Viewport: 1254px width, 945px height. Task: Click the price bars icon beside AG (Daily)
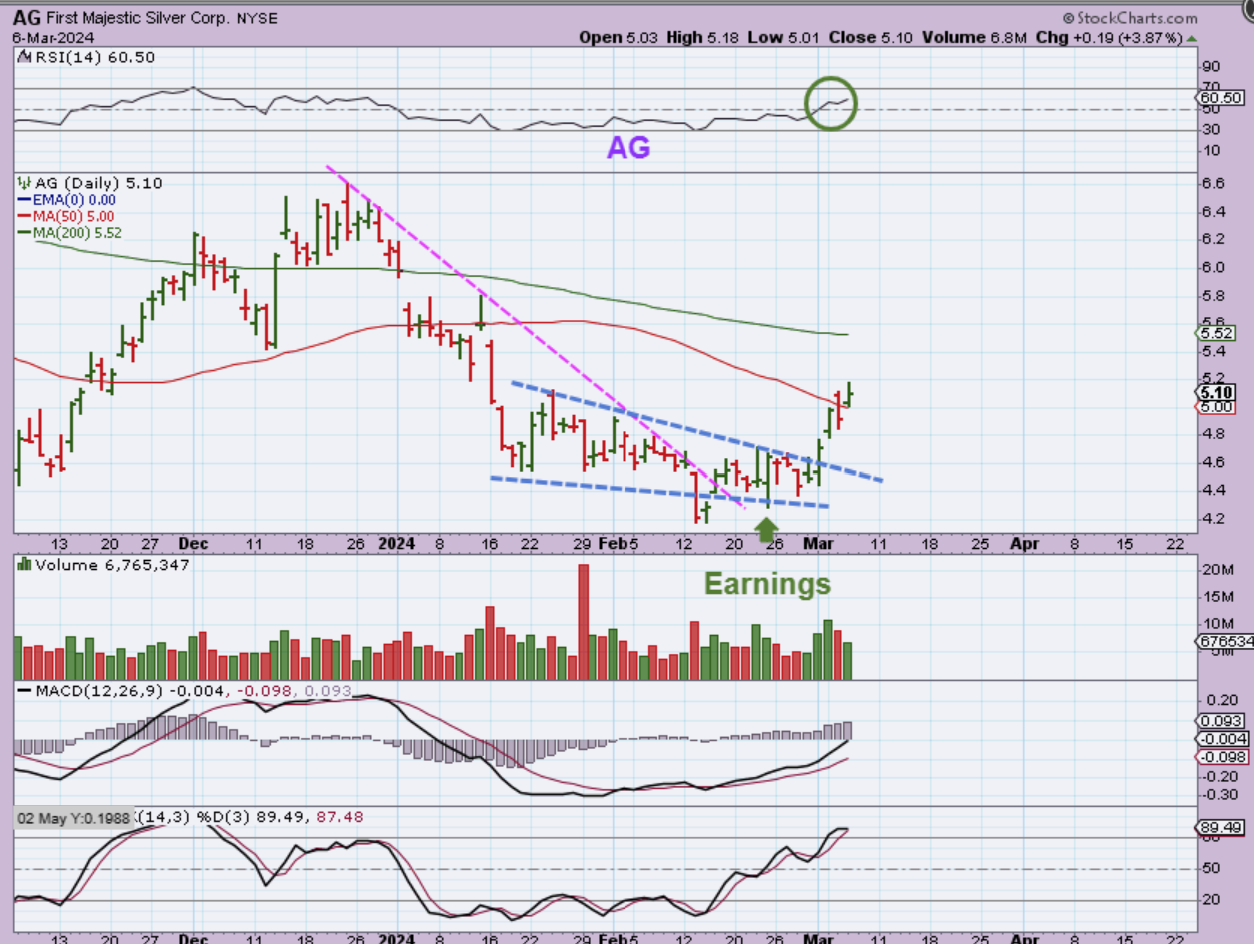pos(24,183)
